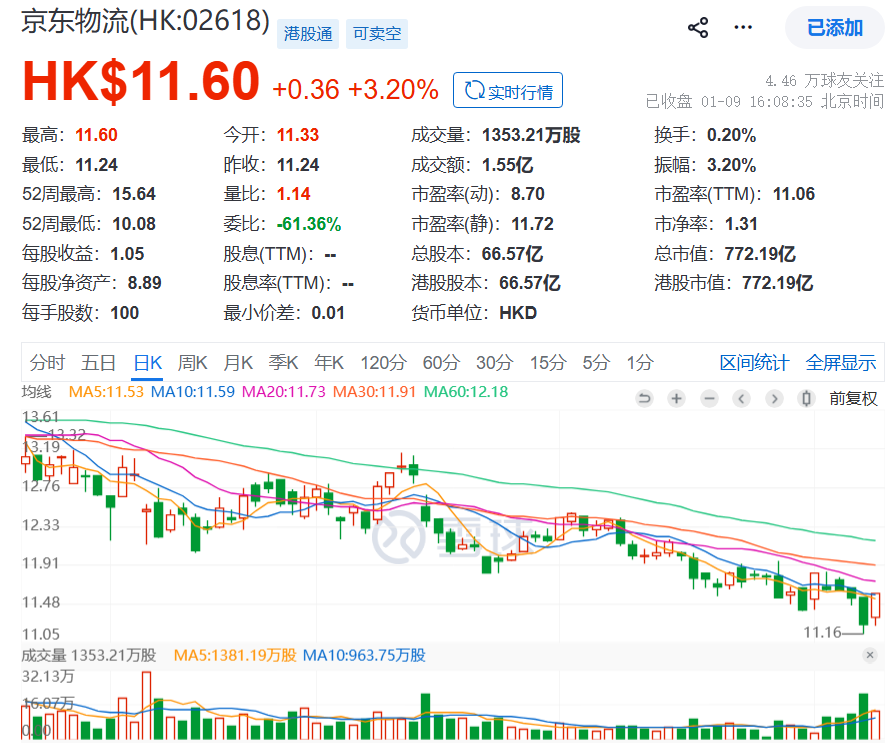Screen dimensions: 896x743
Task: Switch to the 60分 chart tab
Action: coord(441,362)
